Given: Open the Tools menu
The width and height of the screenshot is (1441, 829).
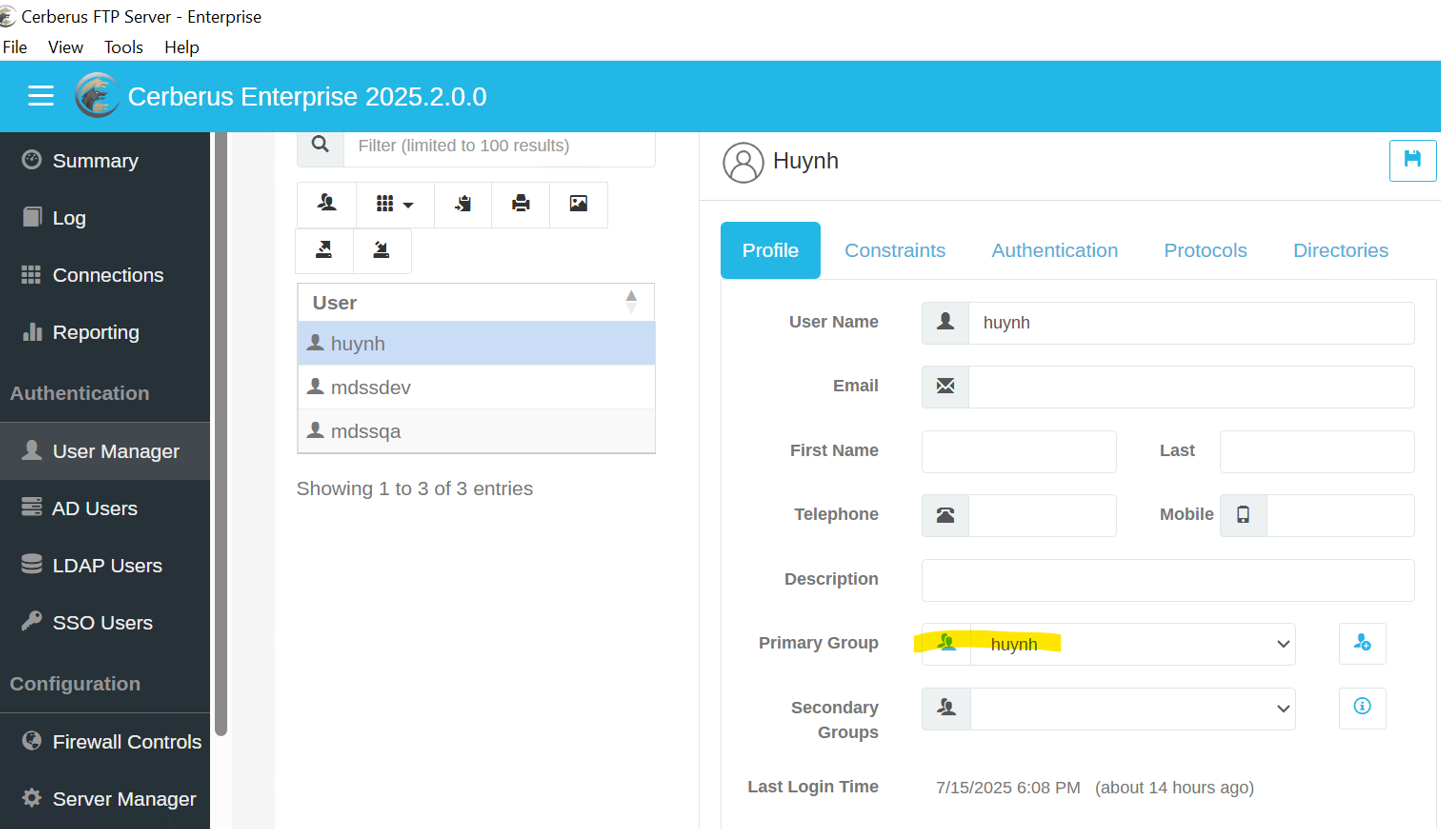Looking at the screenshot, I should [124, 47].
